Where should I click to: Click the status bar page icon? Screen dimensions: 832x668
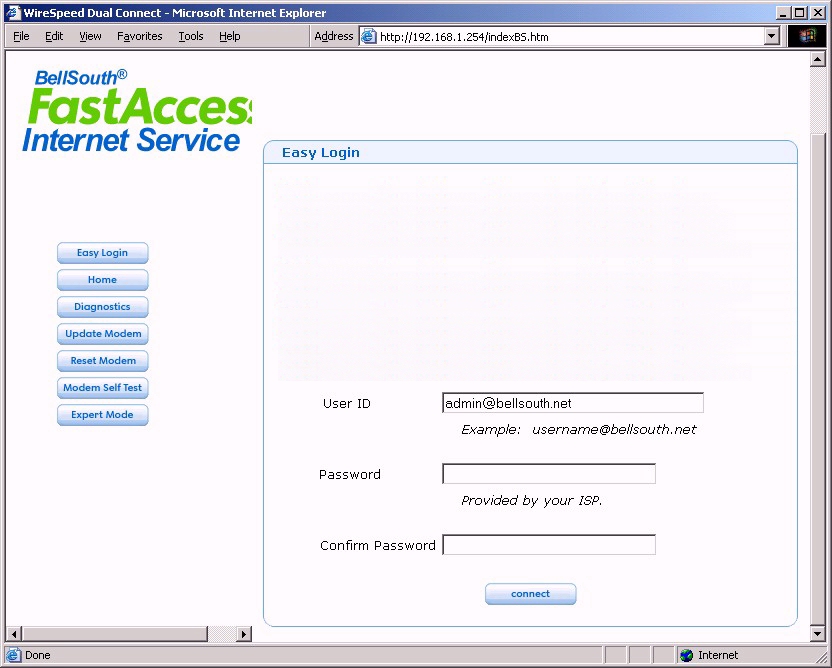[14, 655]
